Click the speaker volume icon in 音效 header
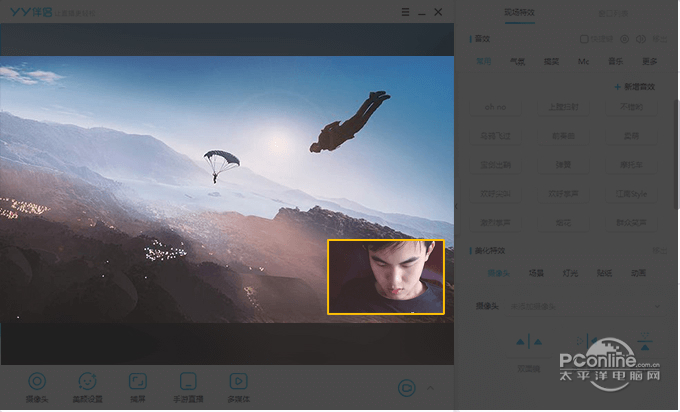This screenshot has height=412, width=680. coord(641,39)
